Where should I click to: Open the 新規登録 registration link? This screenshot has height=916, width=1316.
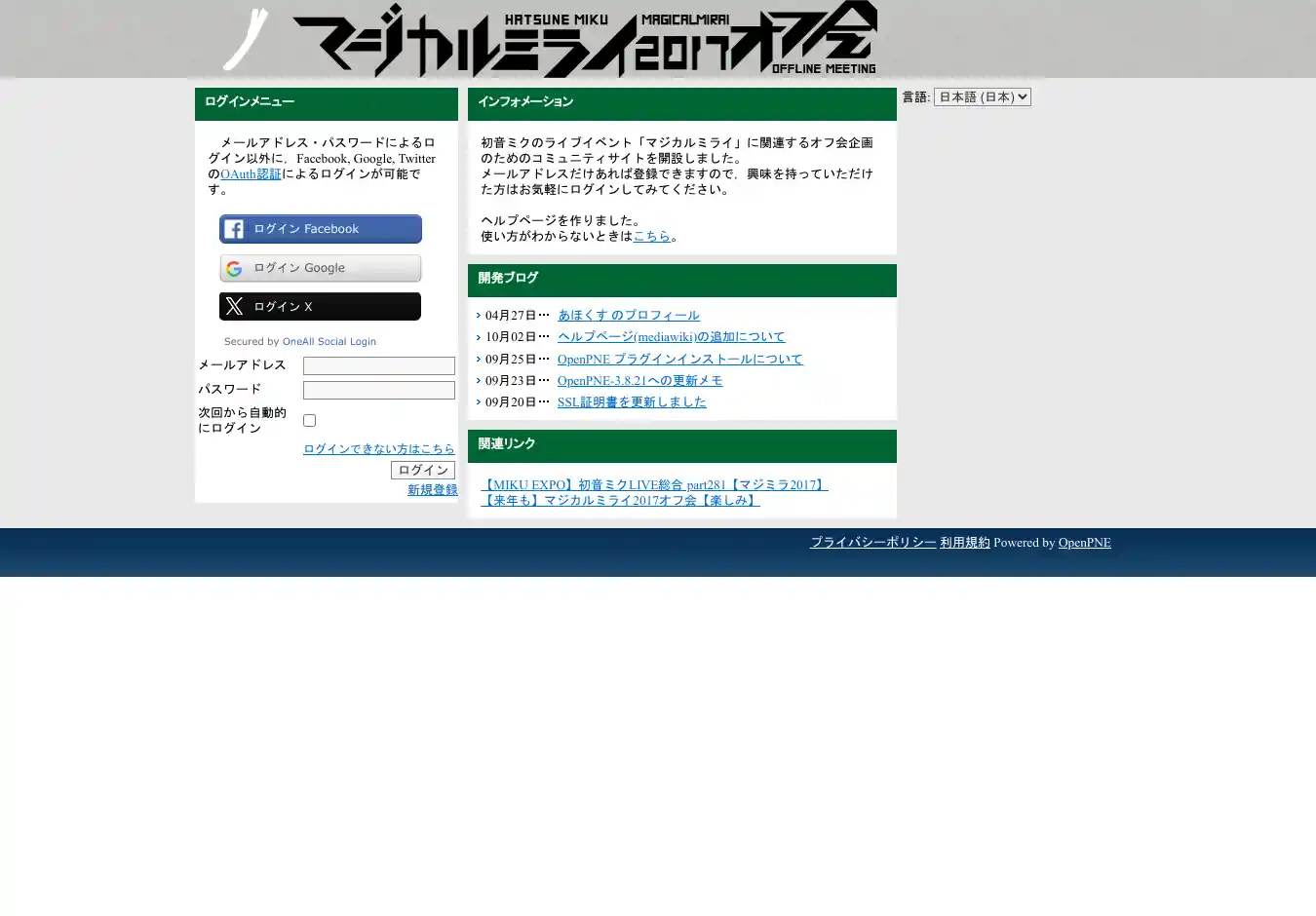[x=432, y=490]
